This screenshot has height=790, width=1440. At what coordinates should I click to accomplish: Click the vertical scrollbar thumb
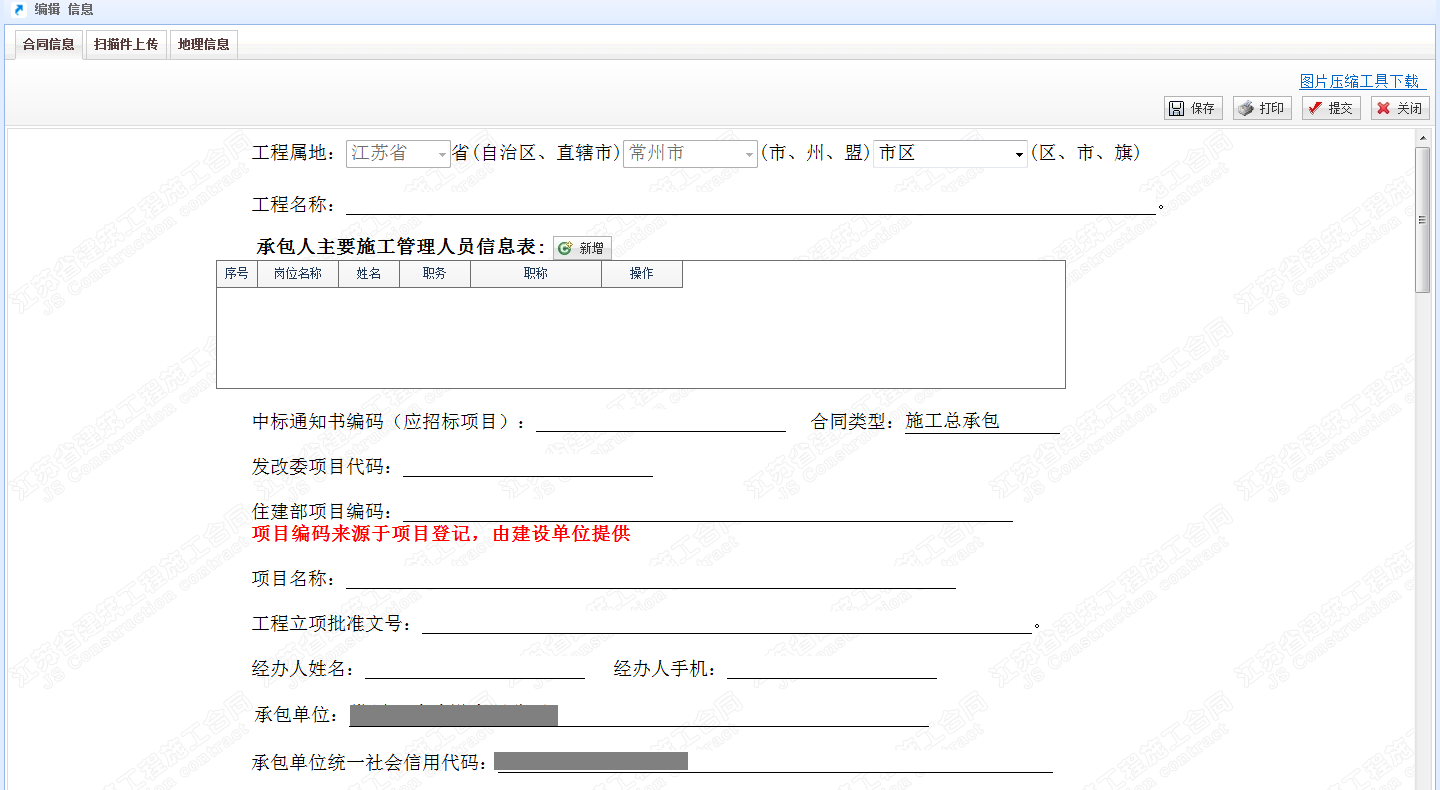1422,220
